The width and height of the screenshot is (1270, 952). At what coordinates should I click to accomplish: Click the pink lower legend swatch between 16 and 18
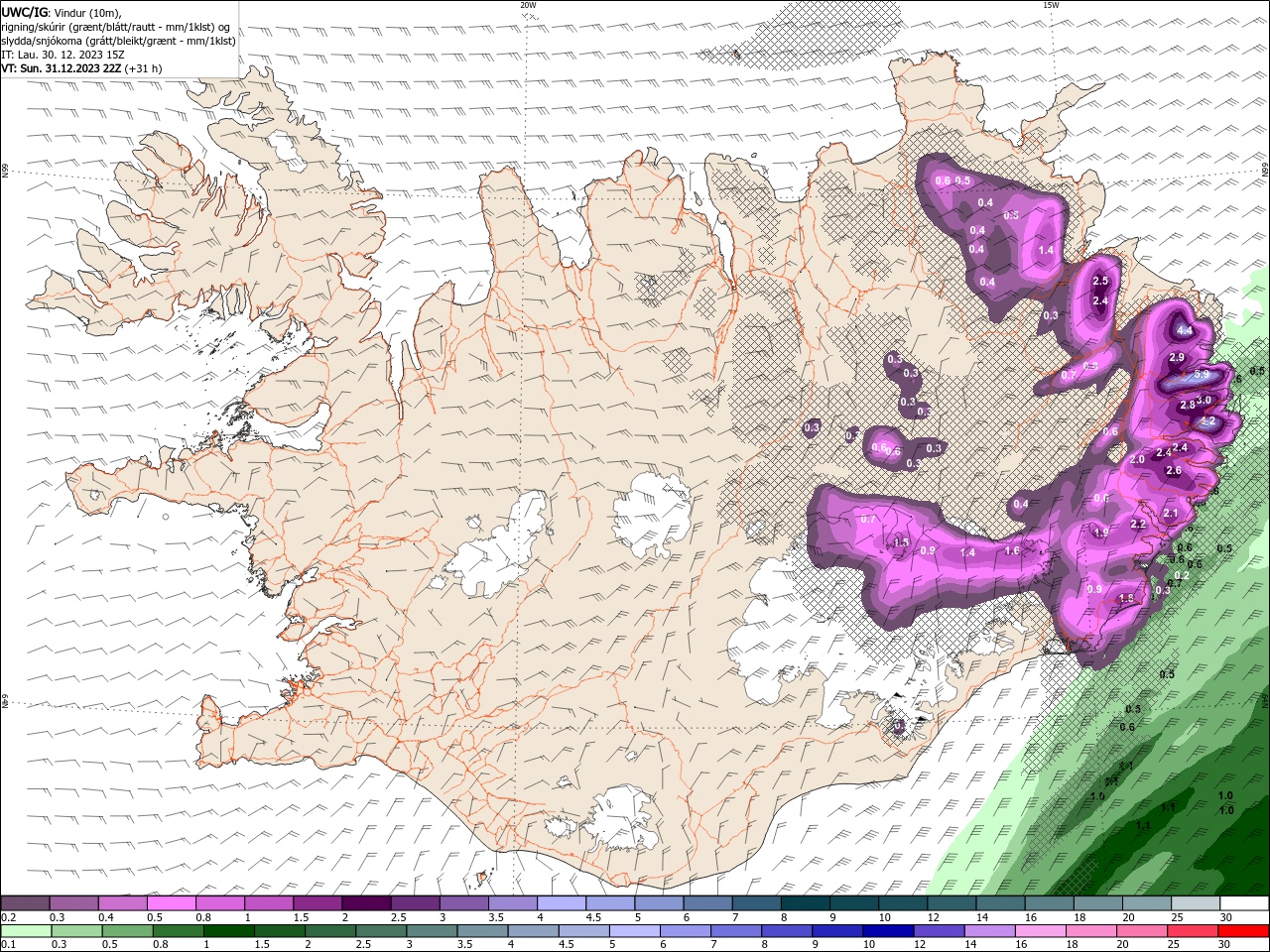[1042, 931]
